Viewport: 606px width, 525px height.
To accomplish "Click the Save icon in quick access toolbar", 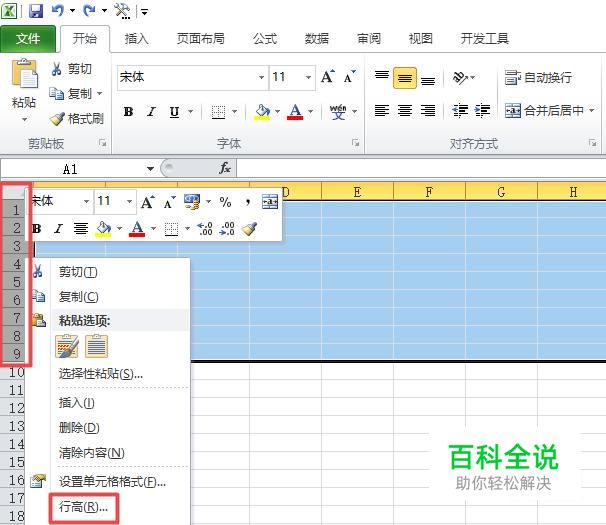I will click(x=36, y=11).
